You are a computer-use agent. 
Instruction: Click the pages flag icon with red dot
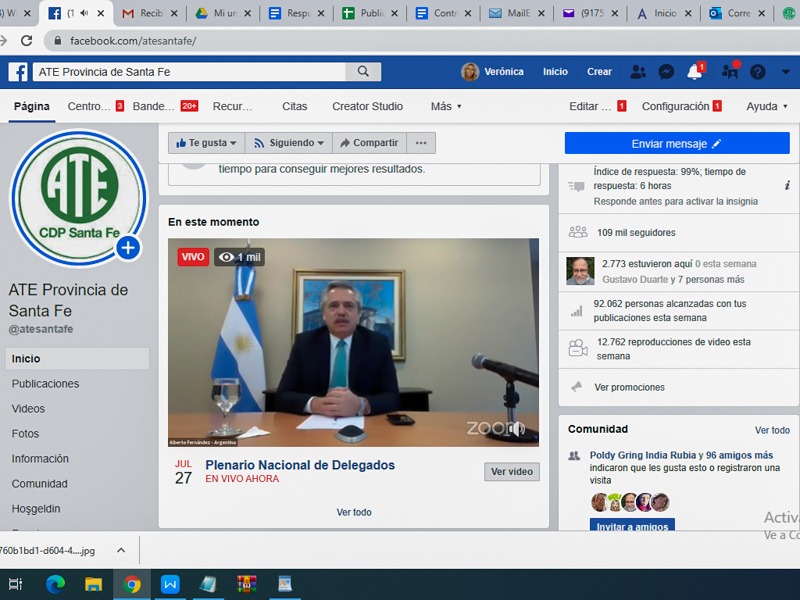[730, 72]
